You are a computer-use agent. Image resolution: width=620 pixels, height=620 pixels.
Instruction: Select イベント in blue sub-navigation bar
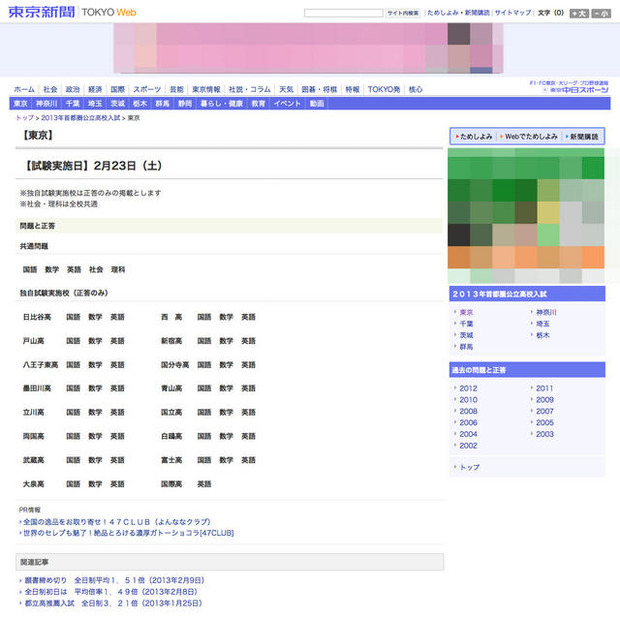287,104
